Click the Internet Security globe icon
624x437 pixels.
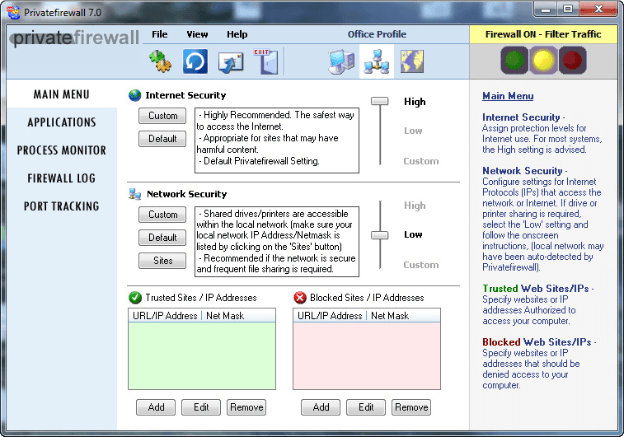(x=135, y=95)
